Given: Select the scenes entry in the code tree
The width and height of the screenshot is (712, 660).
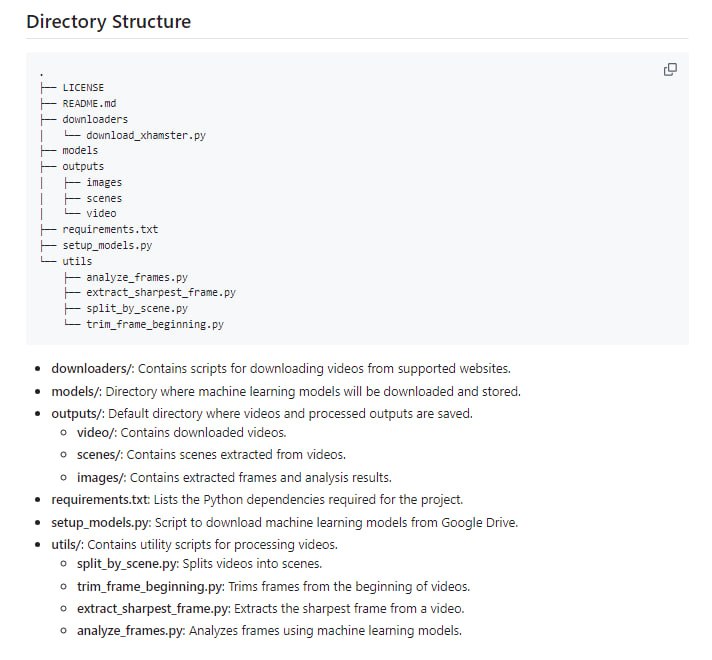Looking at the screenshot, I should click(104, 198).
